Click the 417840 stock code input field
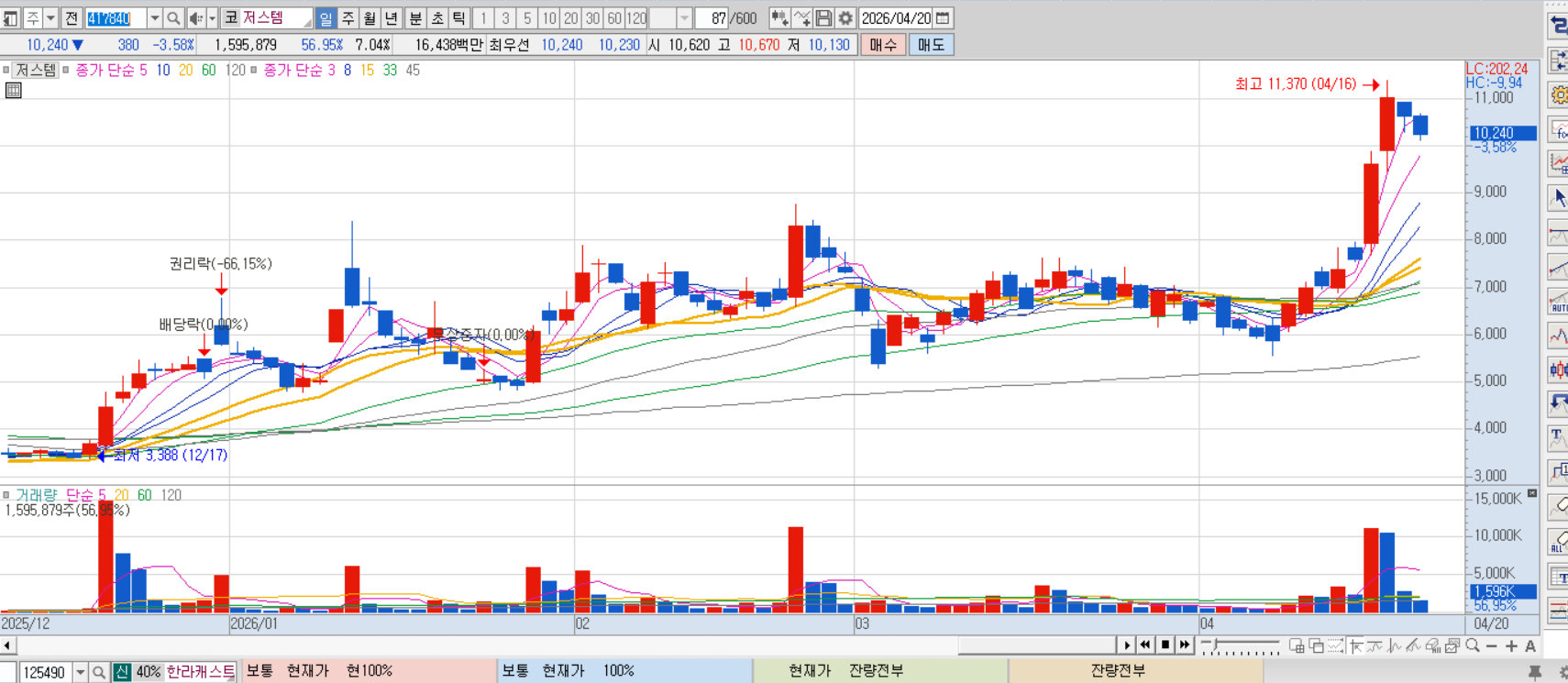Image resolution: width=1568 pixels, height=683 pixels. (115, 18)
